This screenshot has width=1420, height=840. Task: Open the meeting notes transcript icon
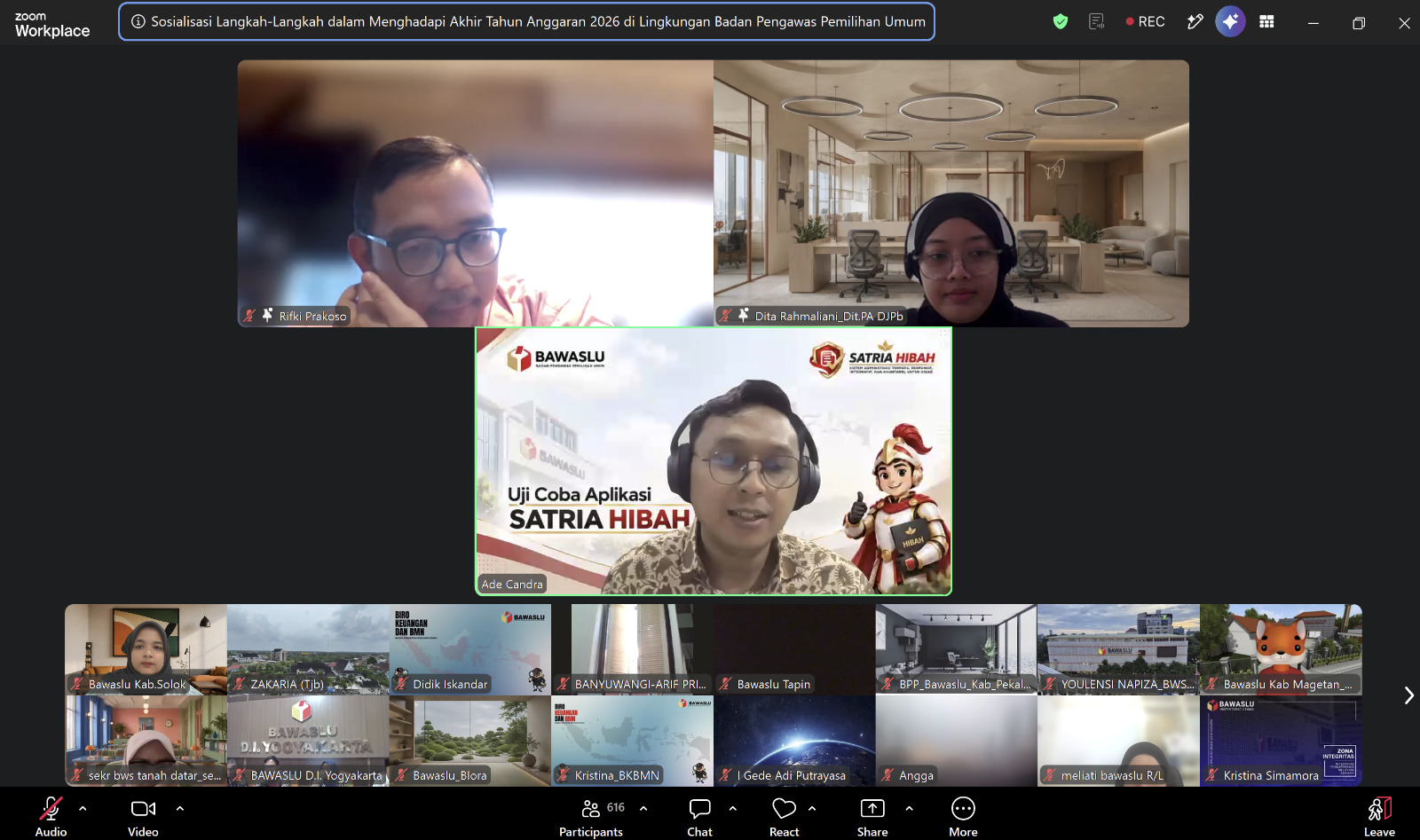coord(1097,21)
